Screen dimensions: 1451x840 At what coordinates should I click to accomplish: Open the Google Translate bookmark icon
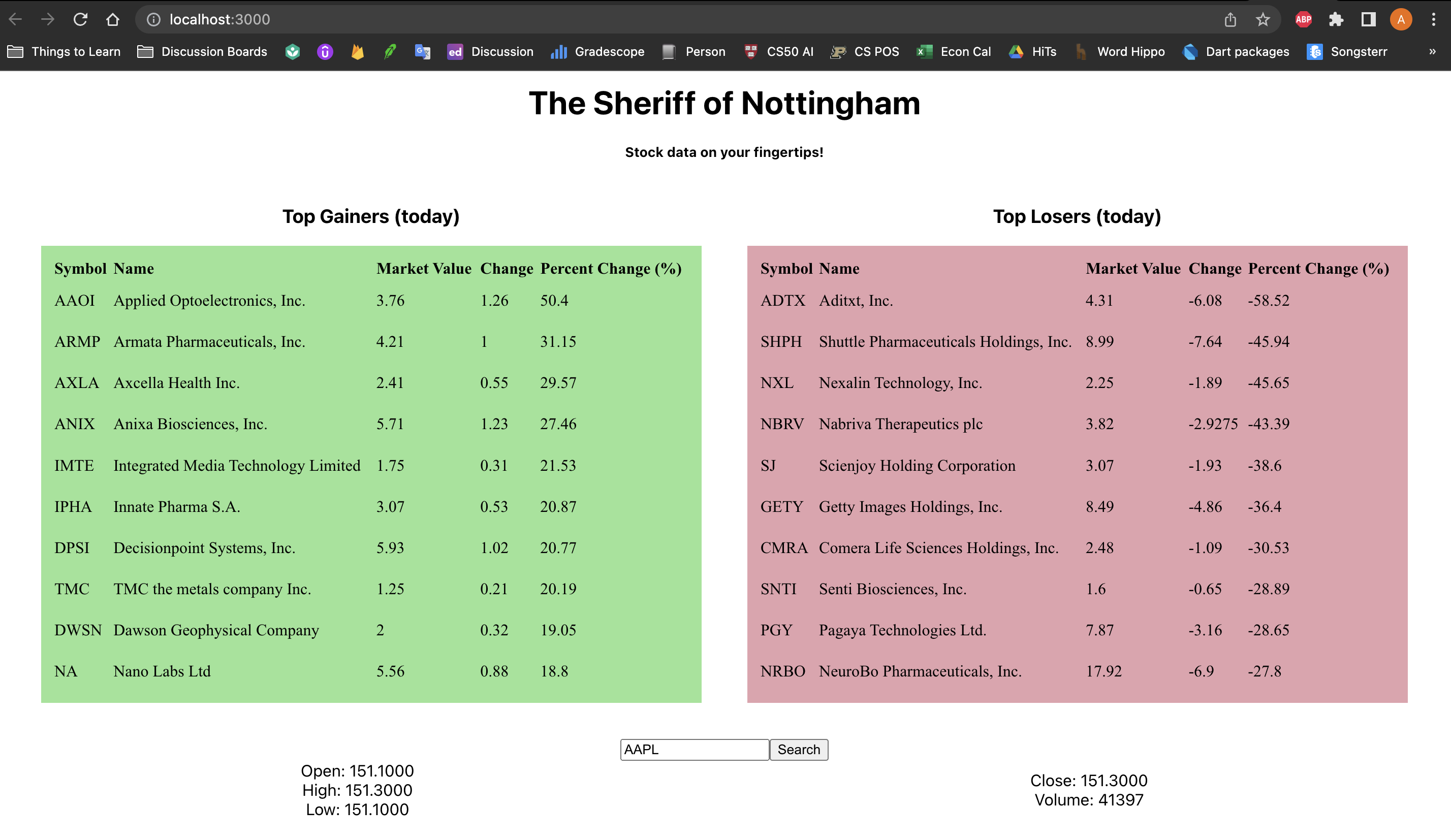tap(423, 52)
